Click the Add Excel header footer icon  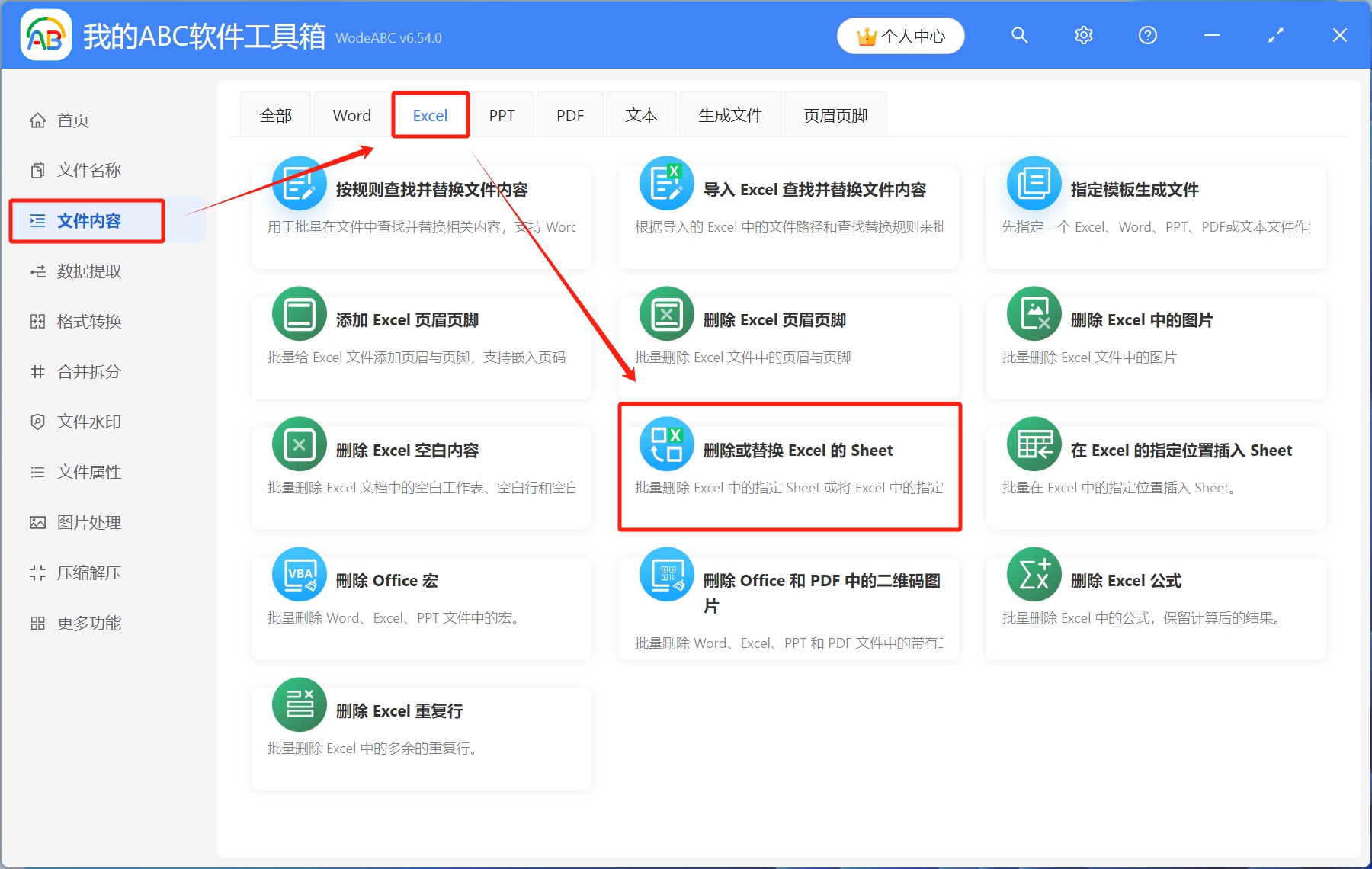(x=300, y=314)
